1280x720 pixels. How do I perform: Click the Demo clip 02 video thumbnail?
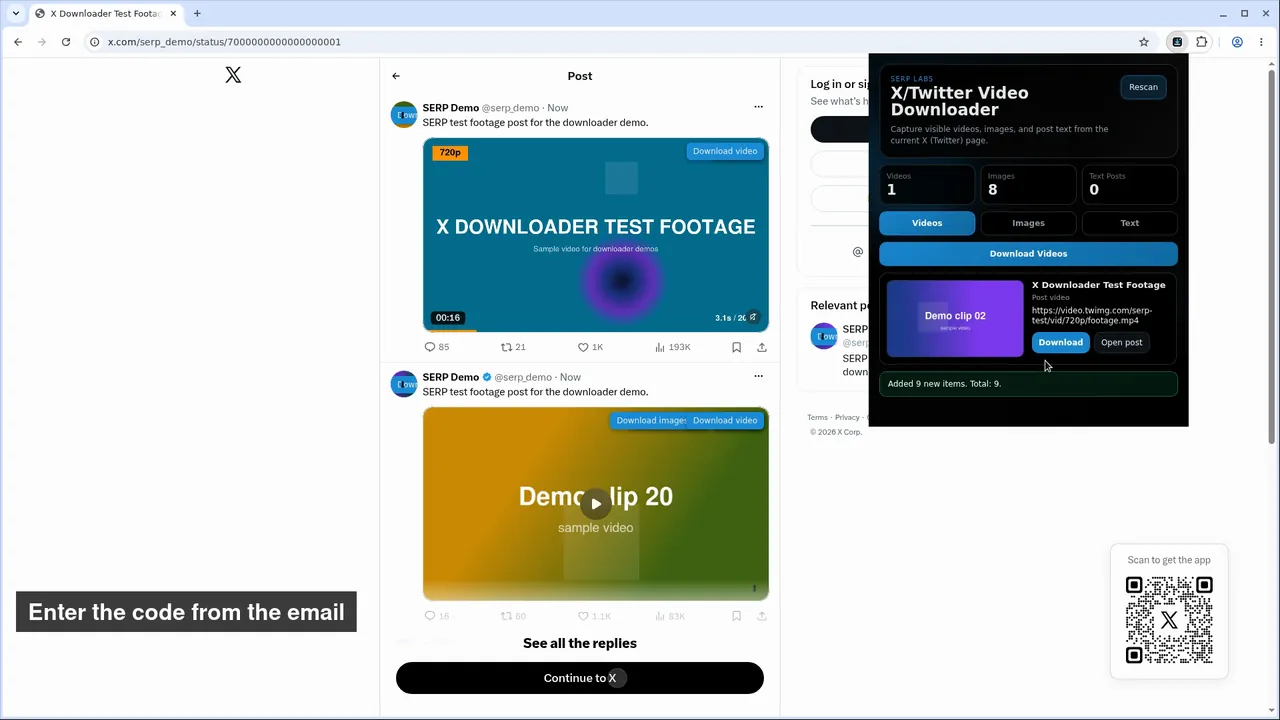(955, 318)
